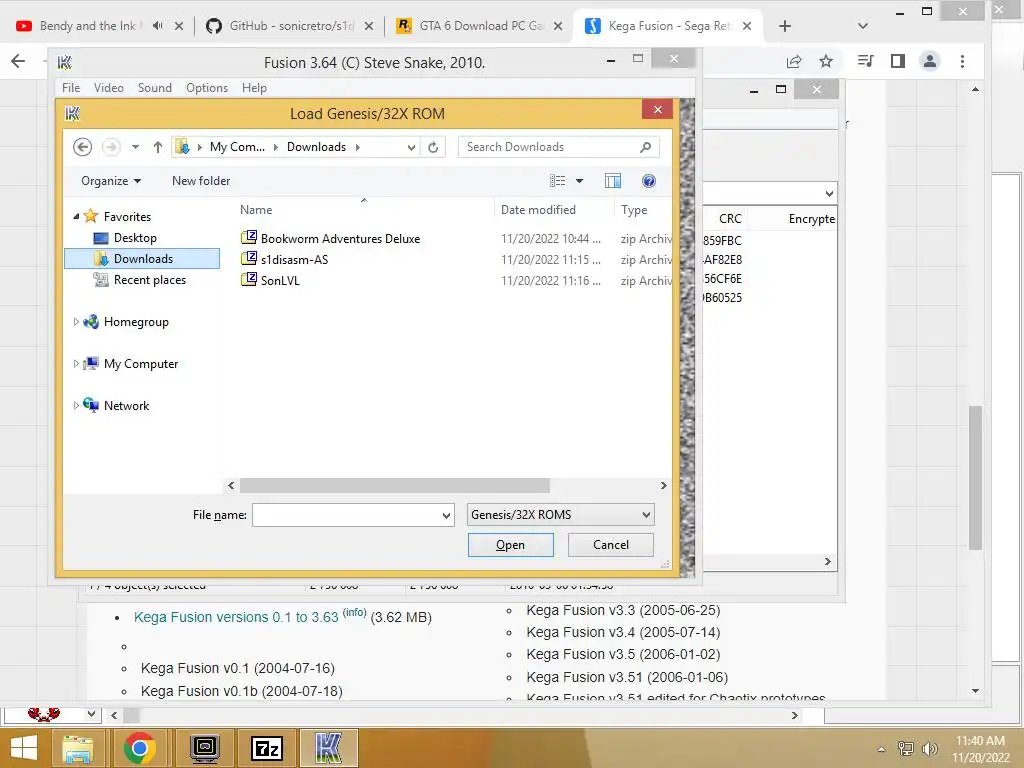Screen dimensions: 1024x768
Task: Collapse the Favorites tree node
Action: click(x=76, y=216)
